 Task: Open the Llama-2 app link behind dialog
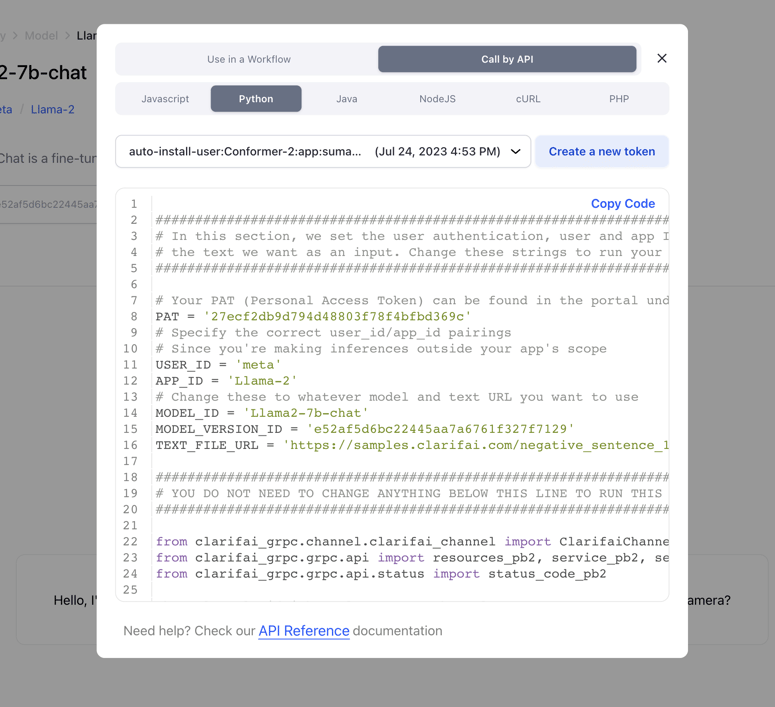point(52,109)
